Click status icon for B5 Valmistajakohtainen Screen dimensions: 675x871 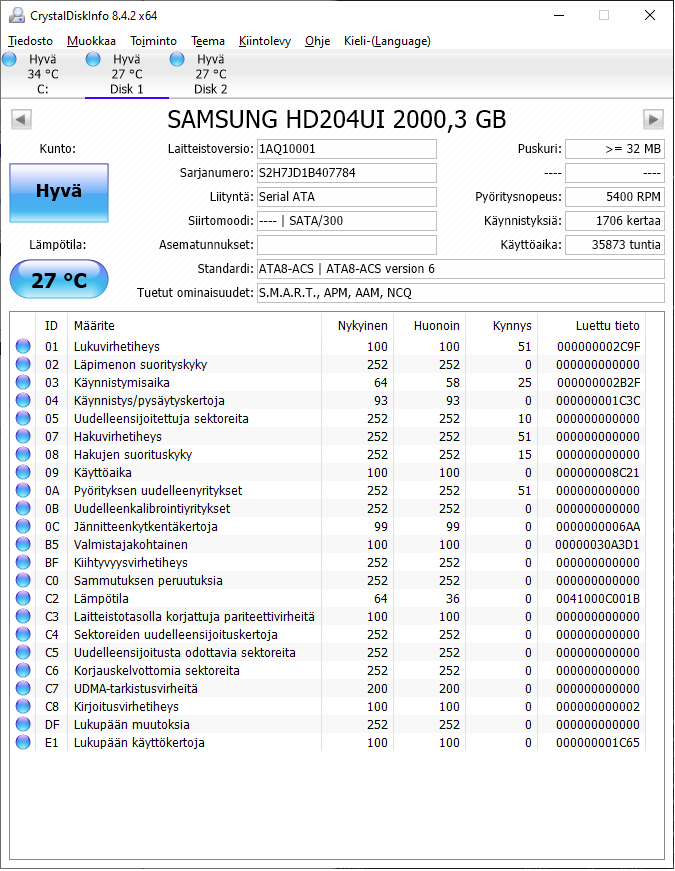(23, 544)
